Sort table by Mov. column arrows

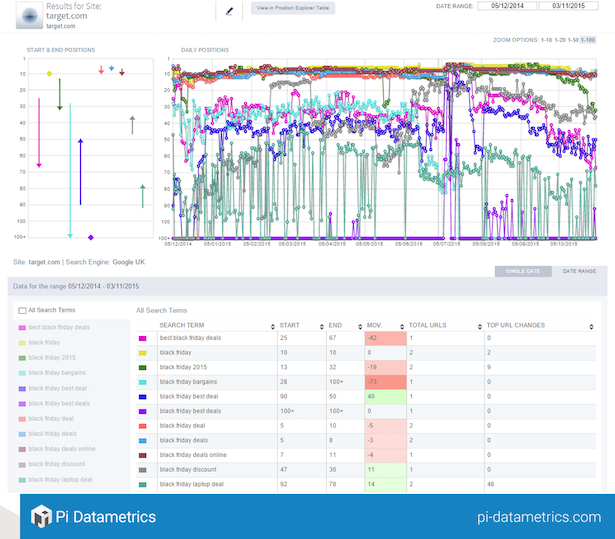pyautogui.click(x=401, y=326)
